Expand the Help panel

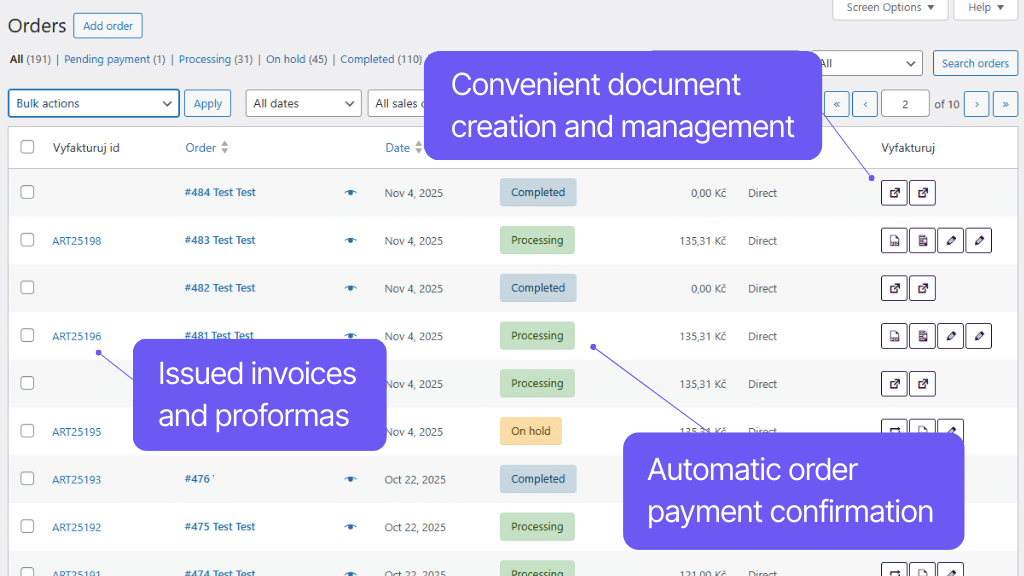pos(985,8)
